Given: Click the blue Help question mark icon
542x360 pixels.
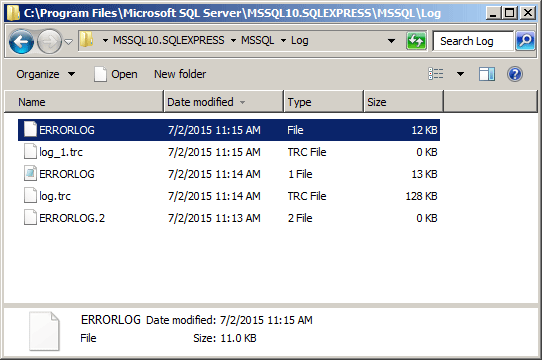Looking at the screenshot, I should (515, 74).
